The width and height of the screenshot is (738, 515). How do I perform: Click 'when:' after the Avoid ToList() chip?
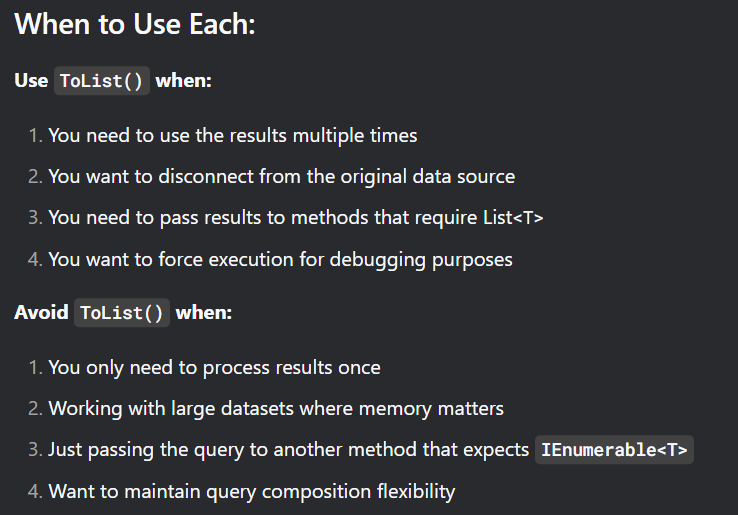point(204,312)
